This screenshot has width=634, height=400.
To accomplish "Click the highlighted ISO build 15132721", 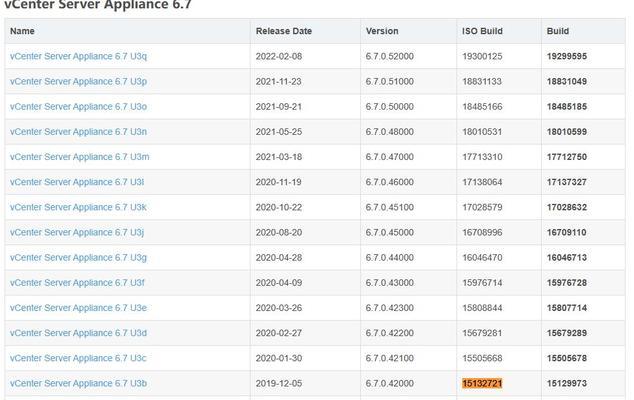I will (x=482, y=383).
